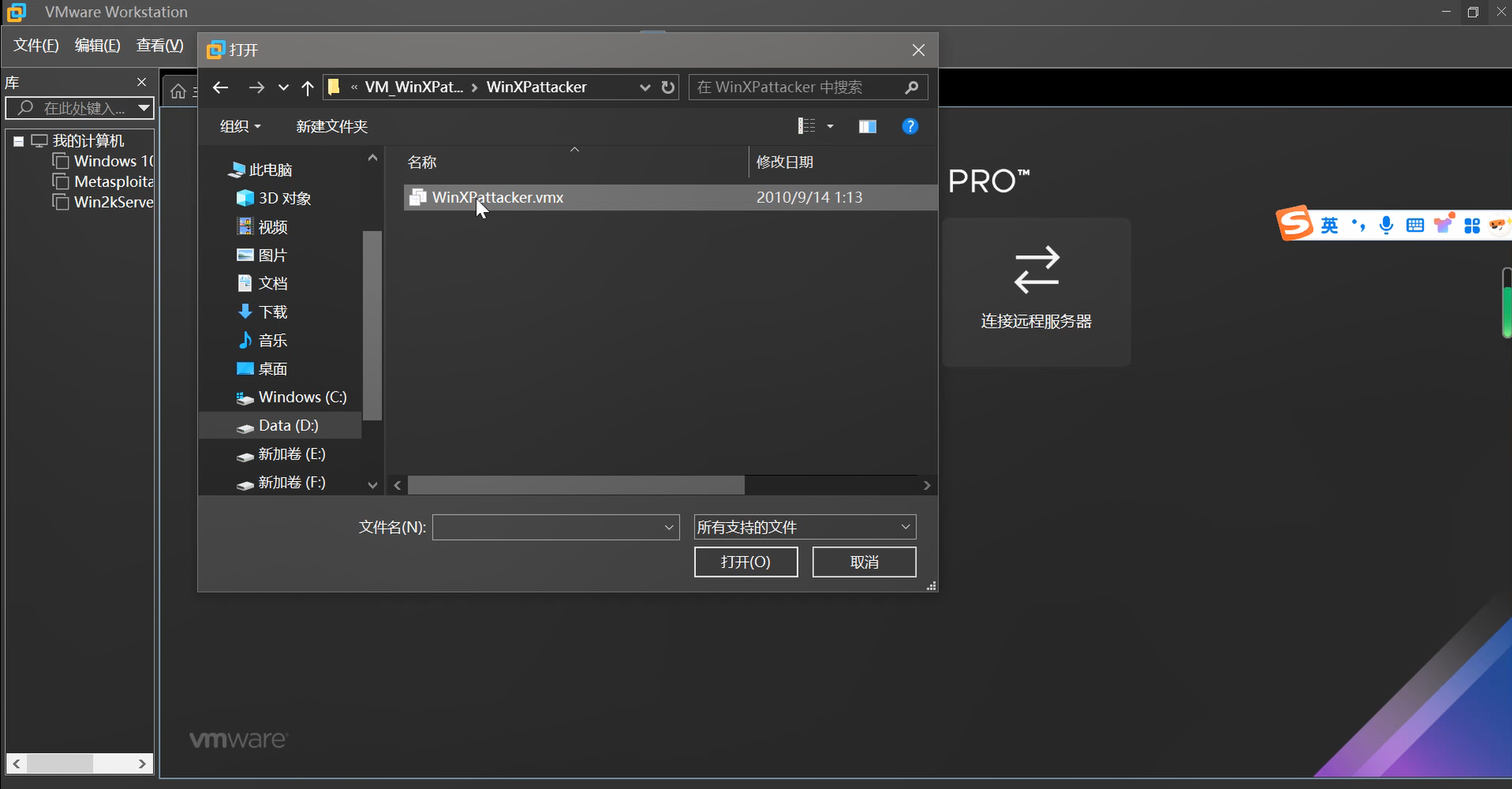
Task: Cancel the dialog with 取消
Action: tap(864, 562)
